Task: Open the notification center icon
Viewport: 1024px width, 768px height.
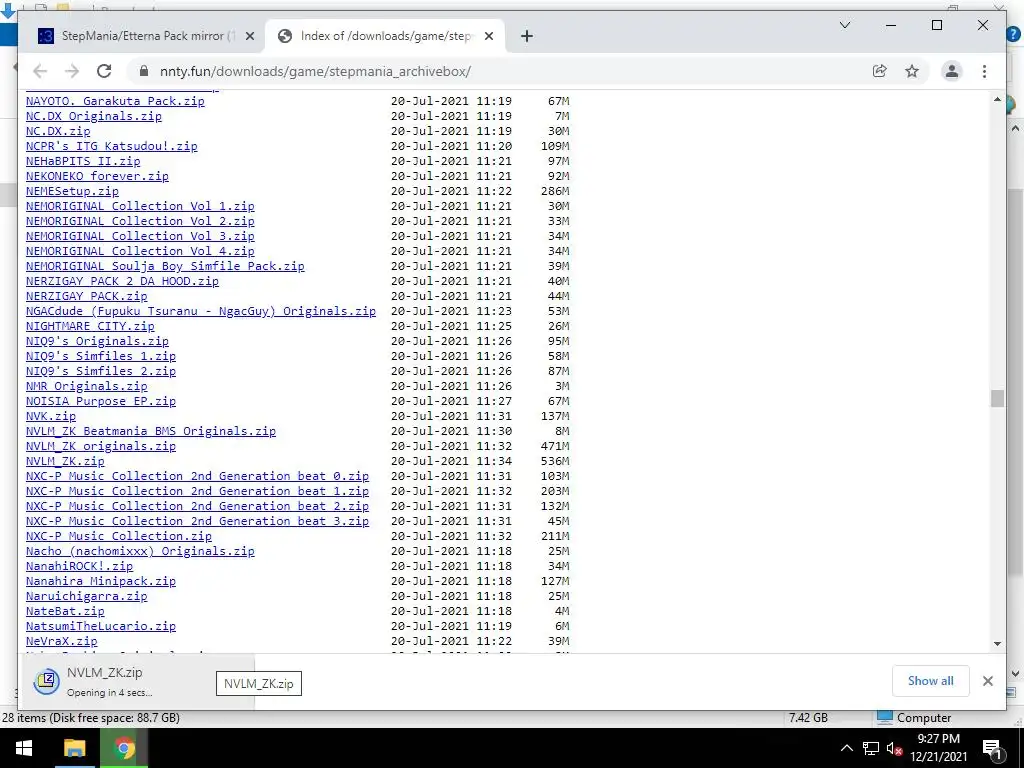Action: point(991,748)
